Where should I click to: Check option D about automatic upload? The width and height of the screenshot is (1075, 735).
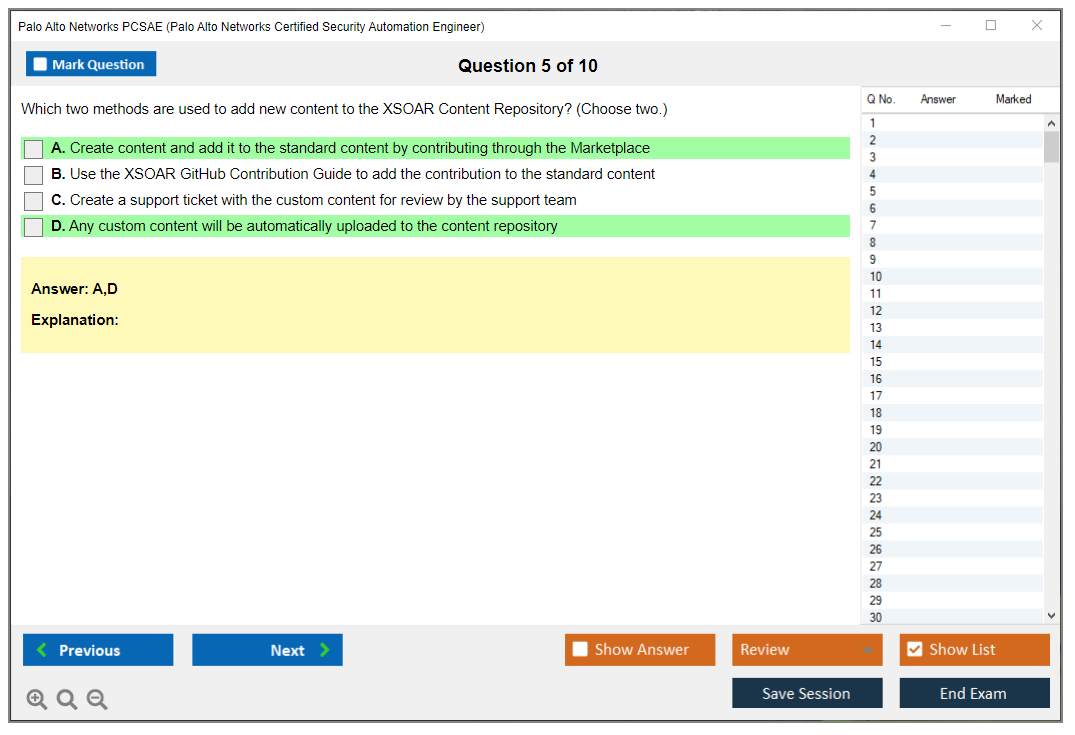[x=34, y=227]
